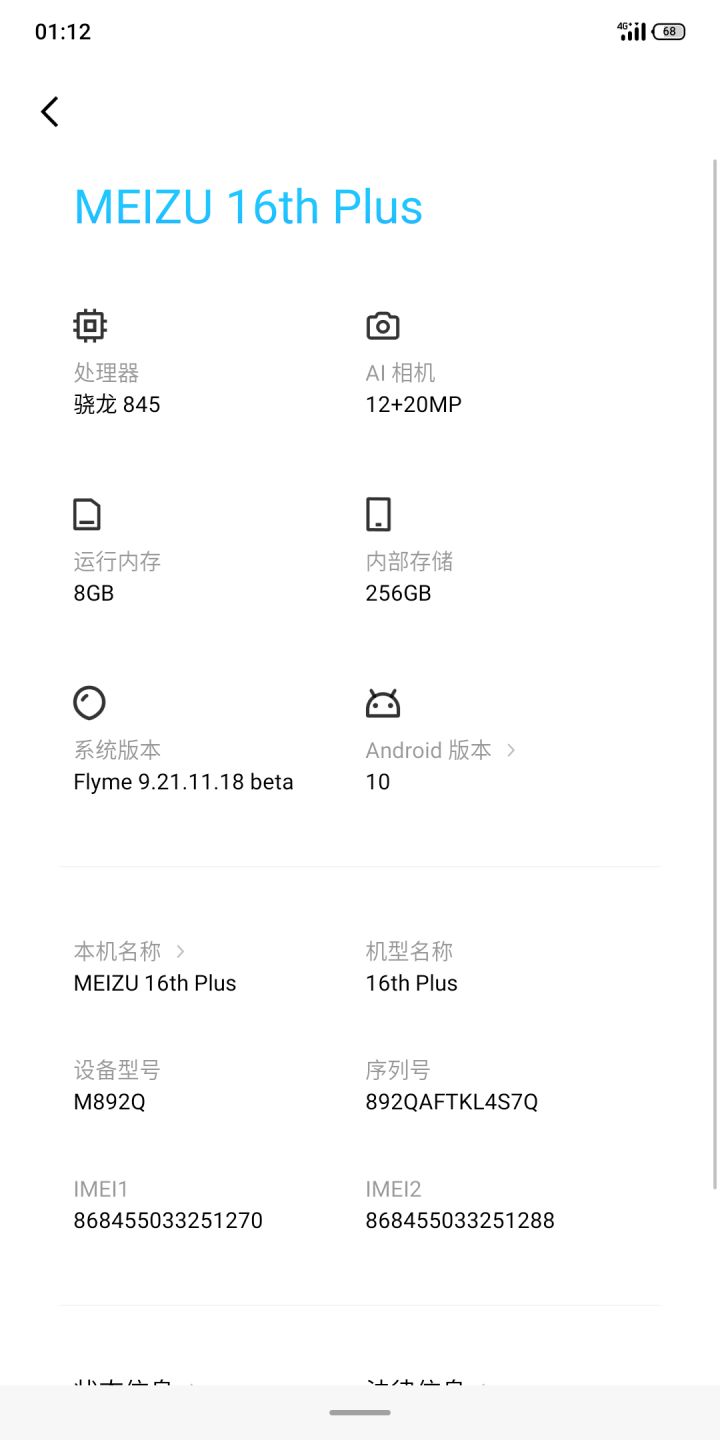Click the bottom navigation gesture bar

click(360, 1413)
